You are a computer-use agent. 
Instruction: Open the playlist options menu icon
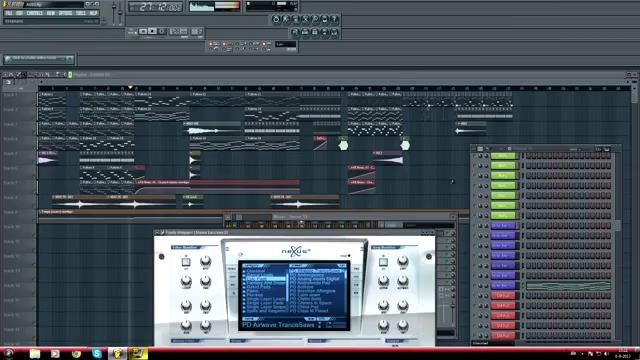pyautogui.click(x=6, y=75)
